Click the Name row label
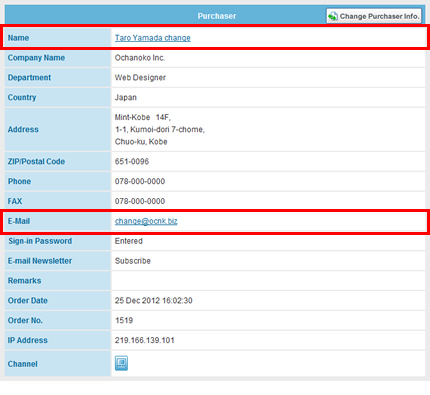The height and width of the screenshot is (395, 430). point(18,38)
